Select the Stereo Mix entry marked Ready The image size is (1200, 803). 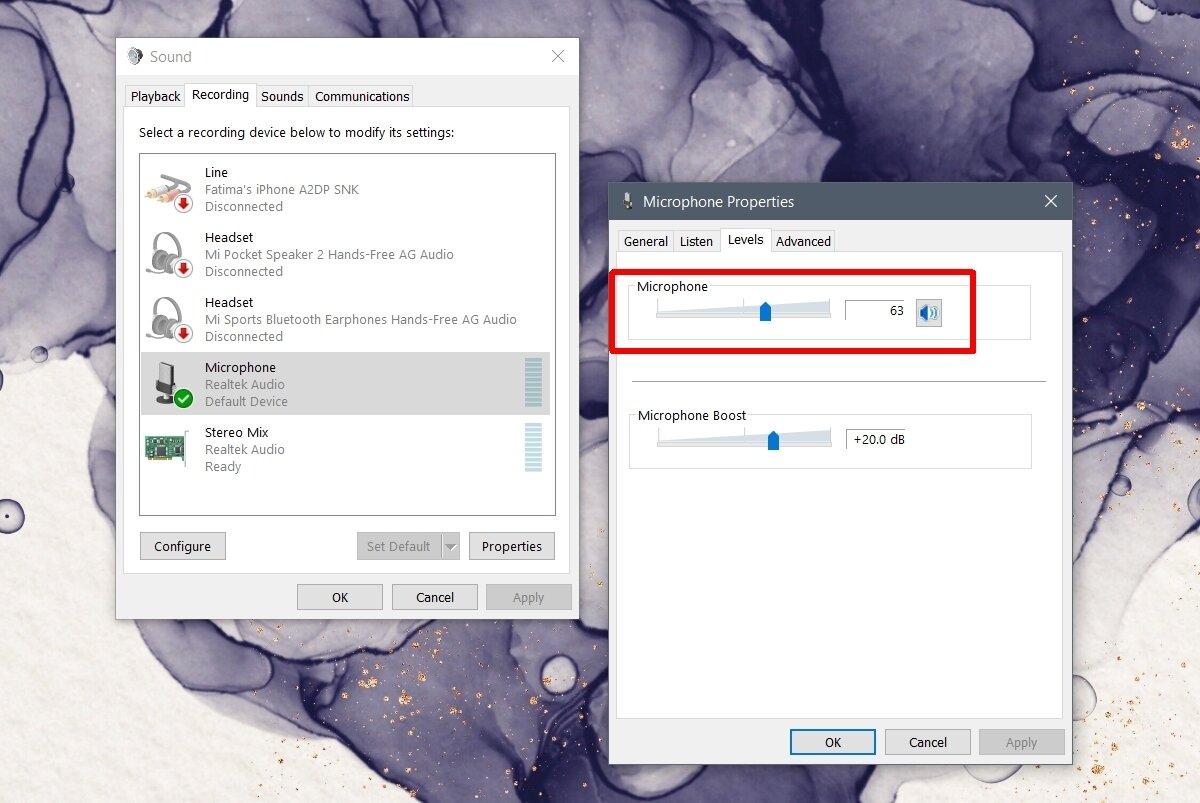pyautogui.click(x=300, y=448)
